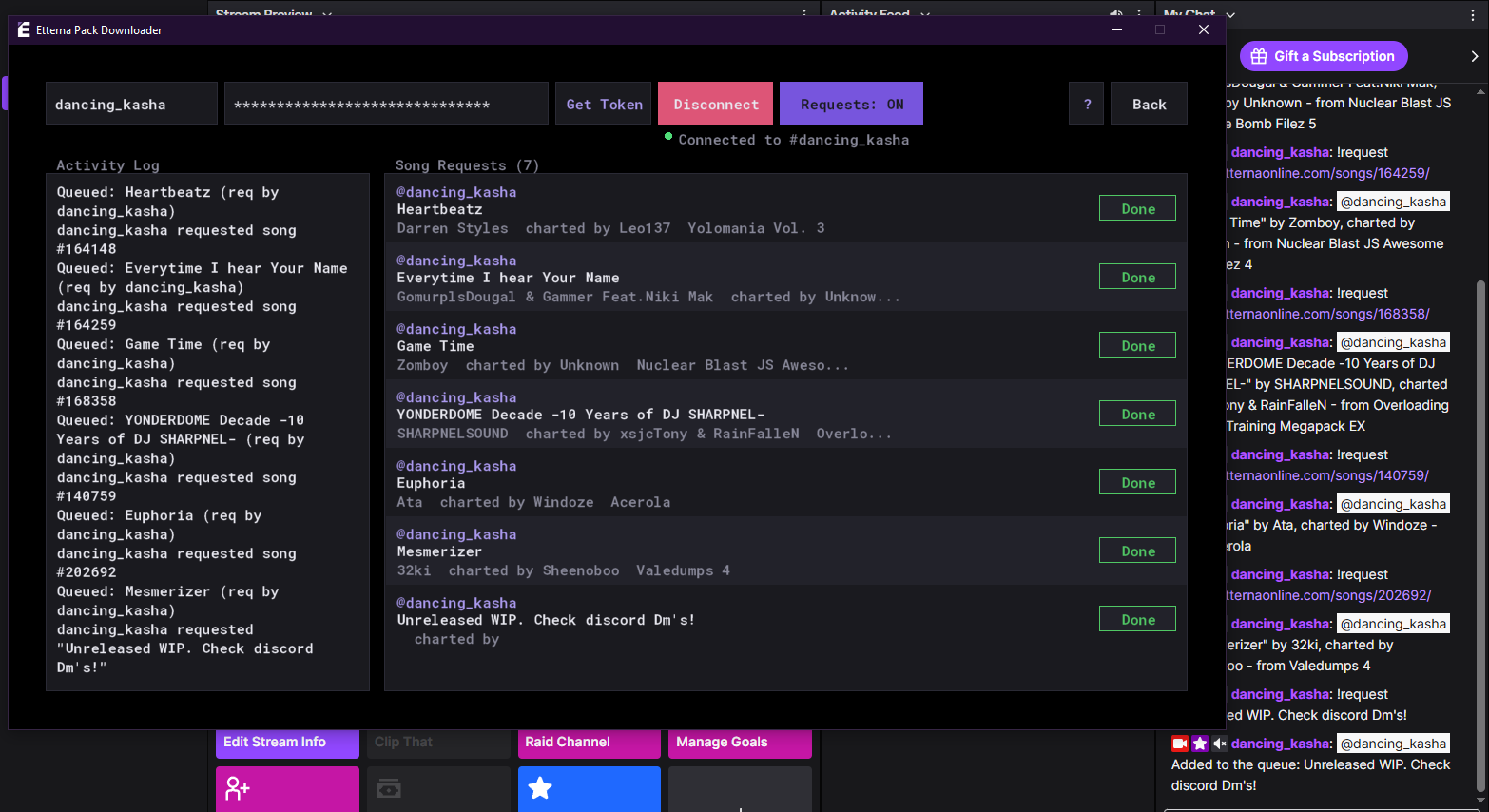Minimize the Etterna Pack Downloader window

(1117, 29)
